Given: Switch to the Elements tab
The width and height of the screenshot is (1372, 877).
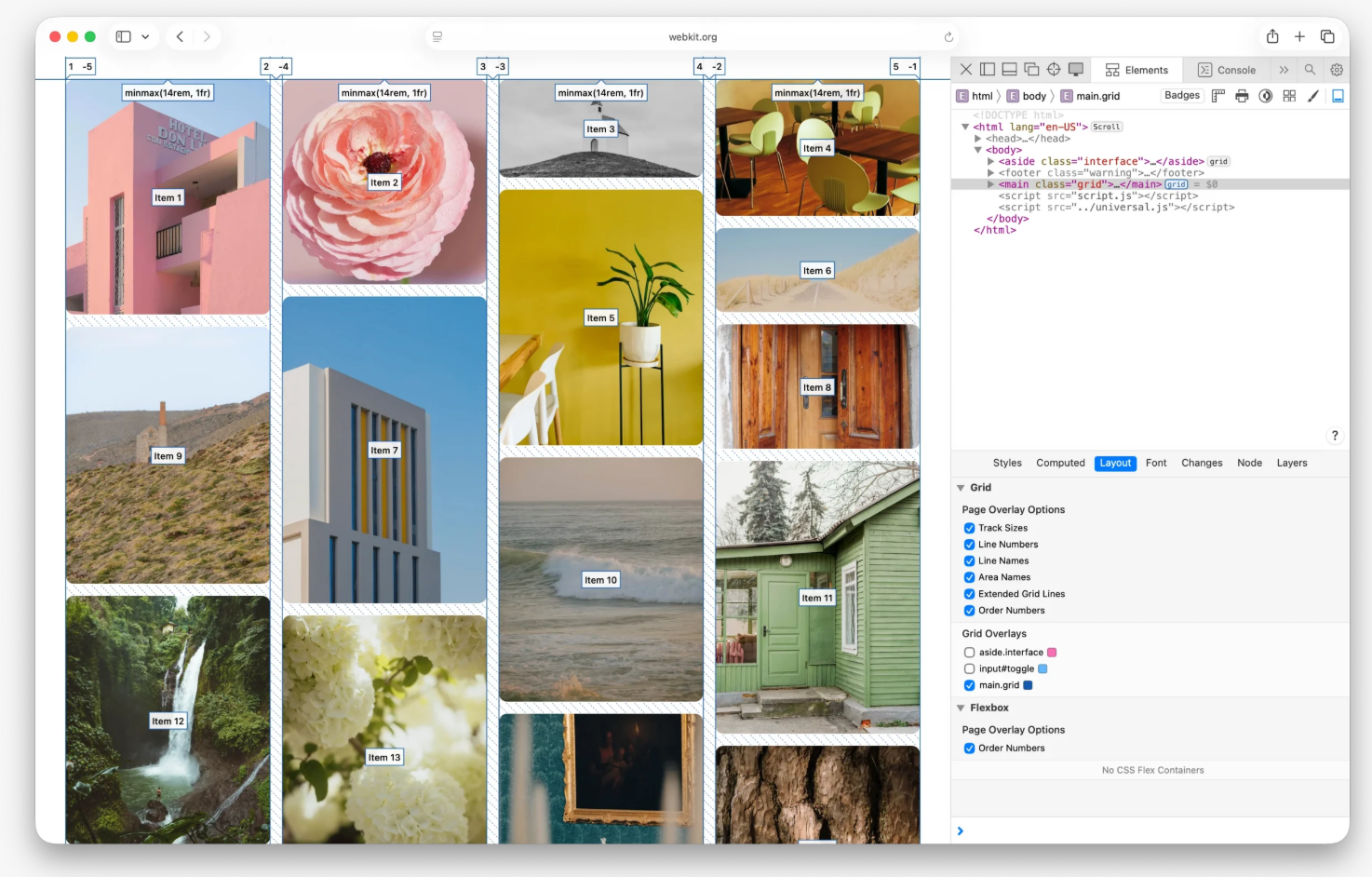Looking at the screenshot, I should (x=1137, y=70).
